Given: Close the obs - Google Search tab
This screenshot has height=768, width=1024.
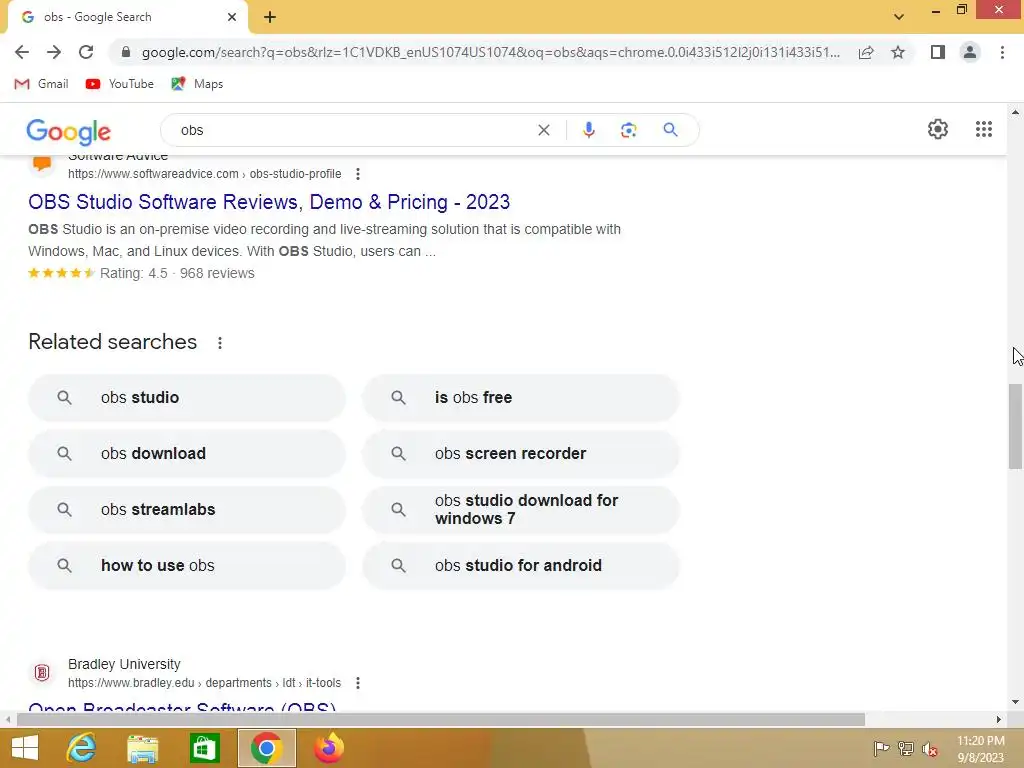Looking at the screenshot, I should [x=232, y=17].
